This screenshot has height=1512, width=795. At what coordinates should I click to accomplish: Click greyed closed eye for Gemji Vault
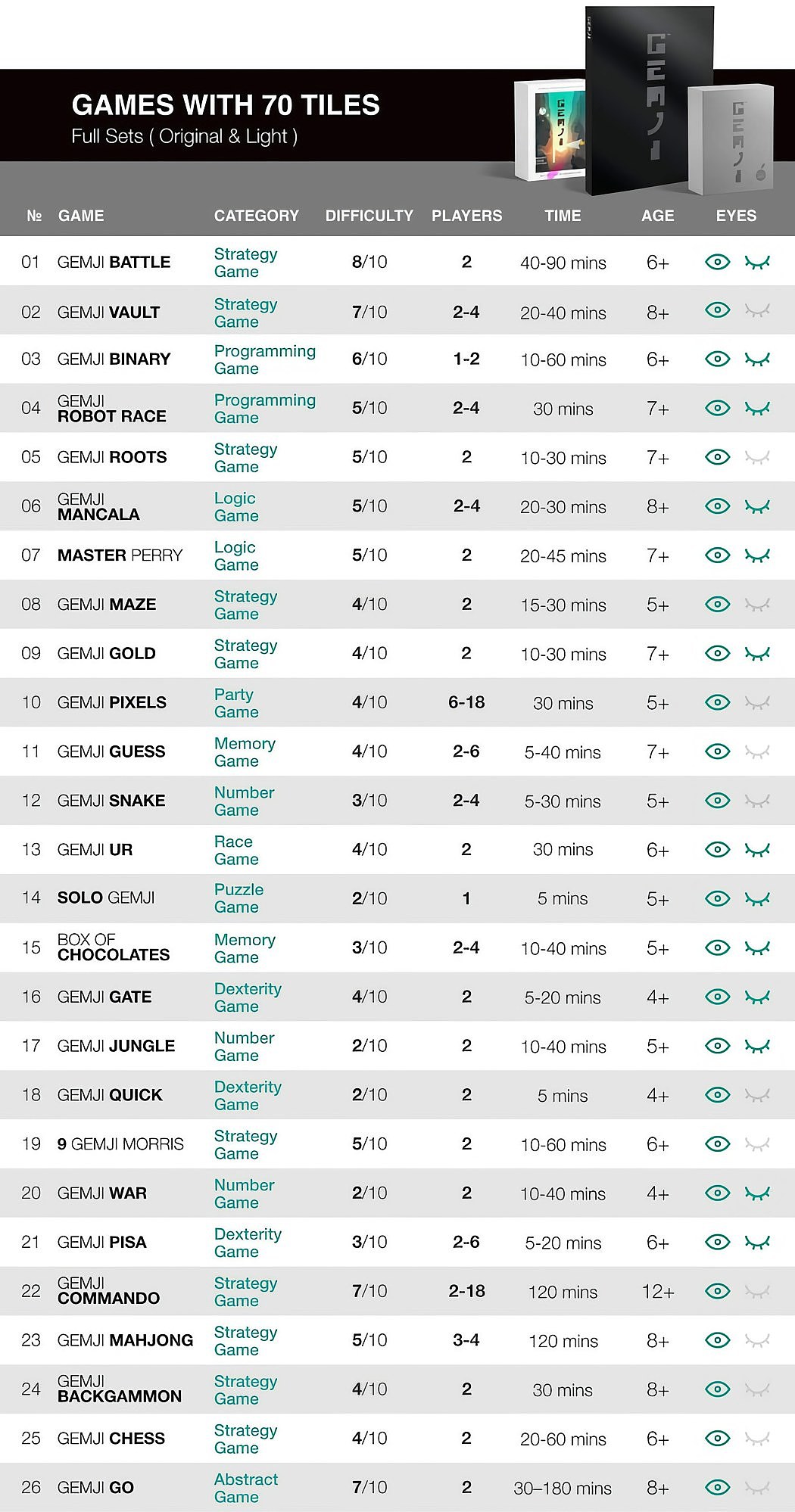click(x=757, y=310)
